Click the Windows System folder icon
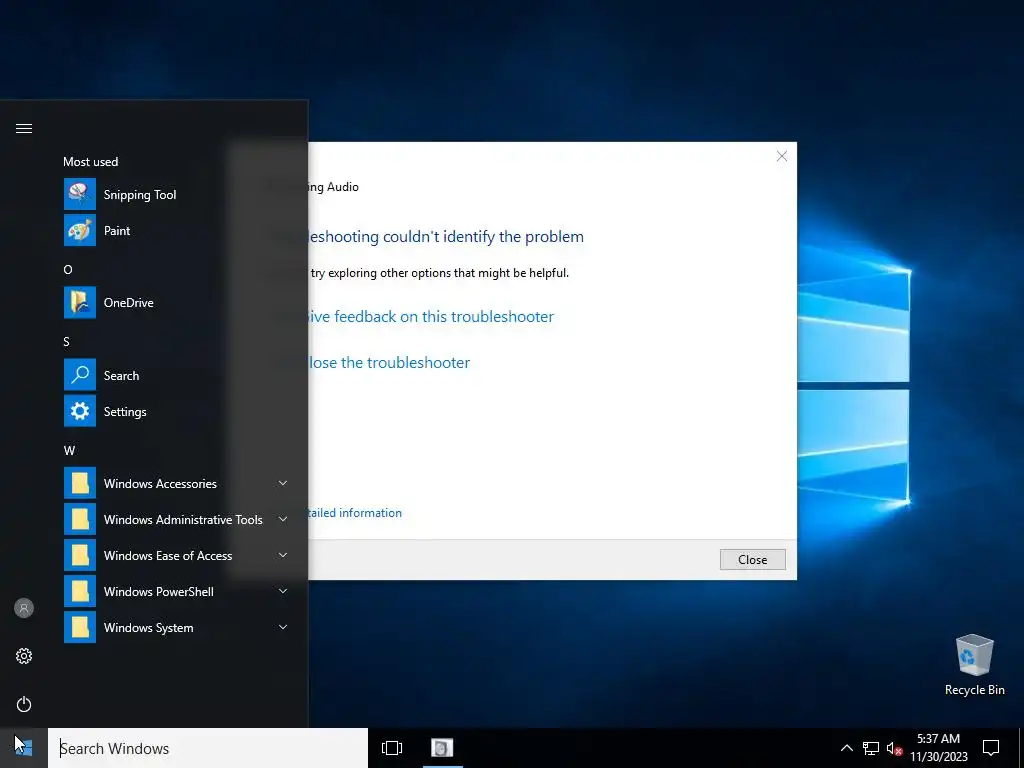Image resolution: width=1024 pixels, height=768 pixels. [x=80, y=627]
